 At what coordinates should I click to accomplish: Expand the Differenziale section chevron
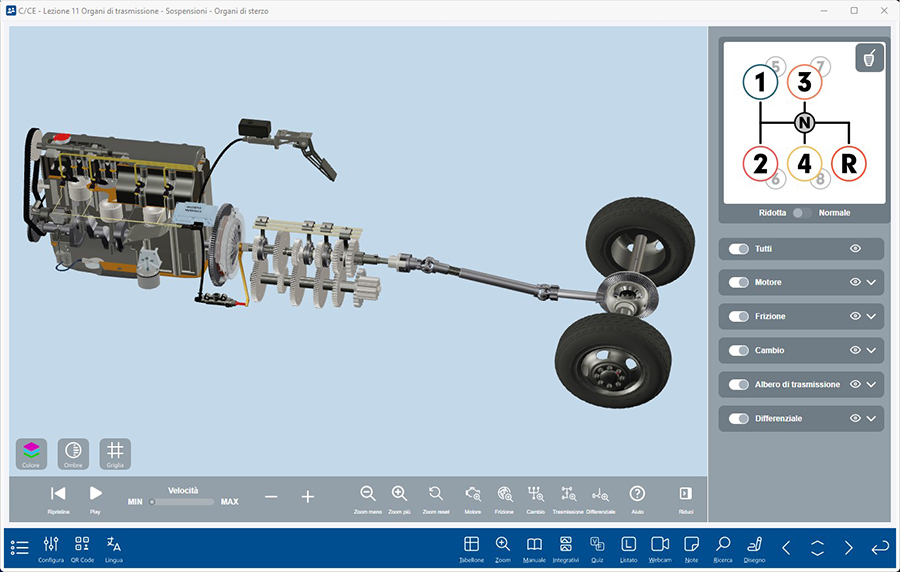872,419
